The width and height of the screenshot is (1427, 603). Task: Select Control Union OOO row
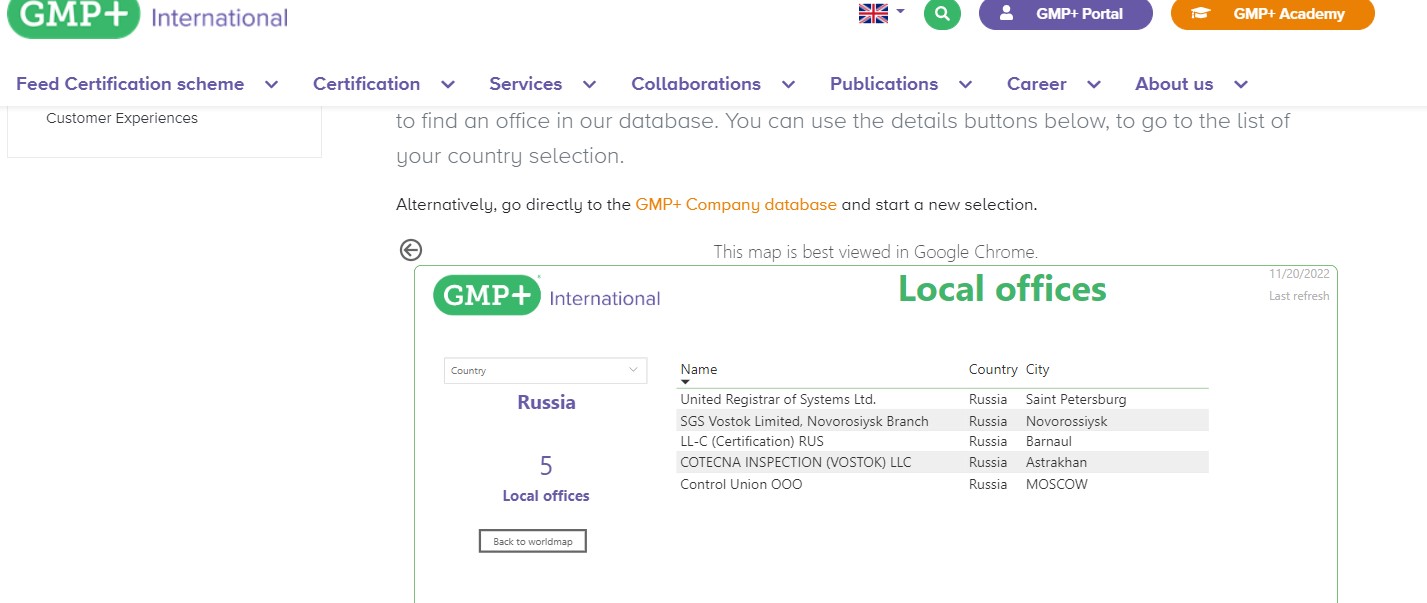tap(943, 484)
